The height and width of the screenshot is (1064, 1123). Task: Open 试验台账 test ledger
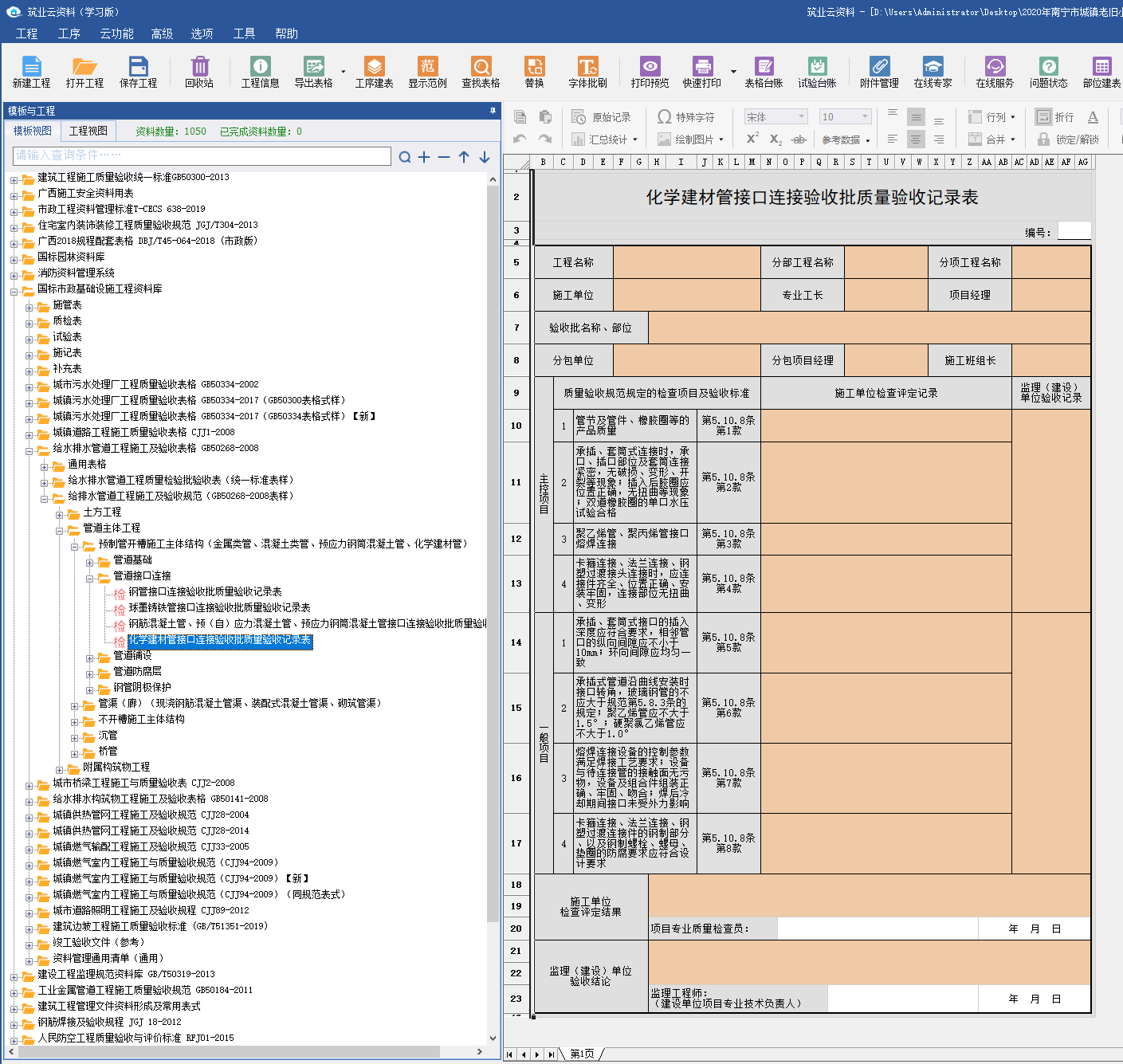tap(818, 72)
